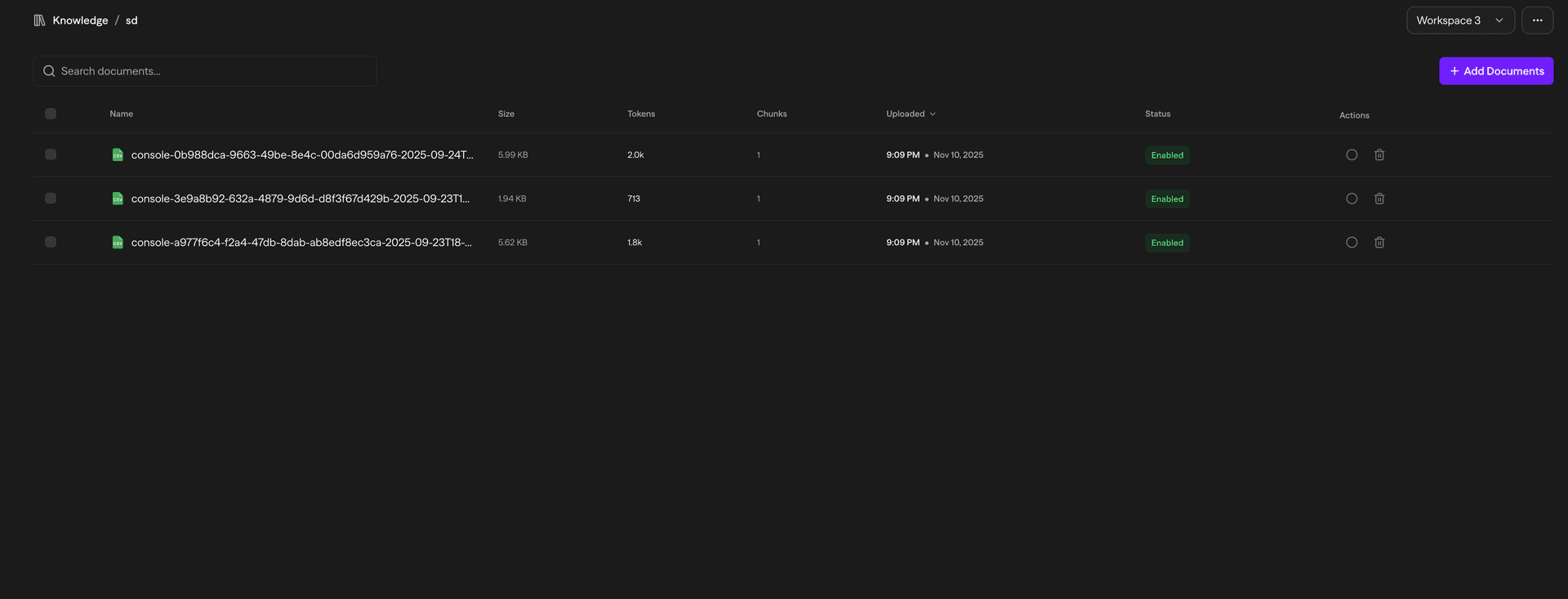
Task: Toggle the circle status icon for console-a977f6c4
Action: tap(1352, 243)
